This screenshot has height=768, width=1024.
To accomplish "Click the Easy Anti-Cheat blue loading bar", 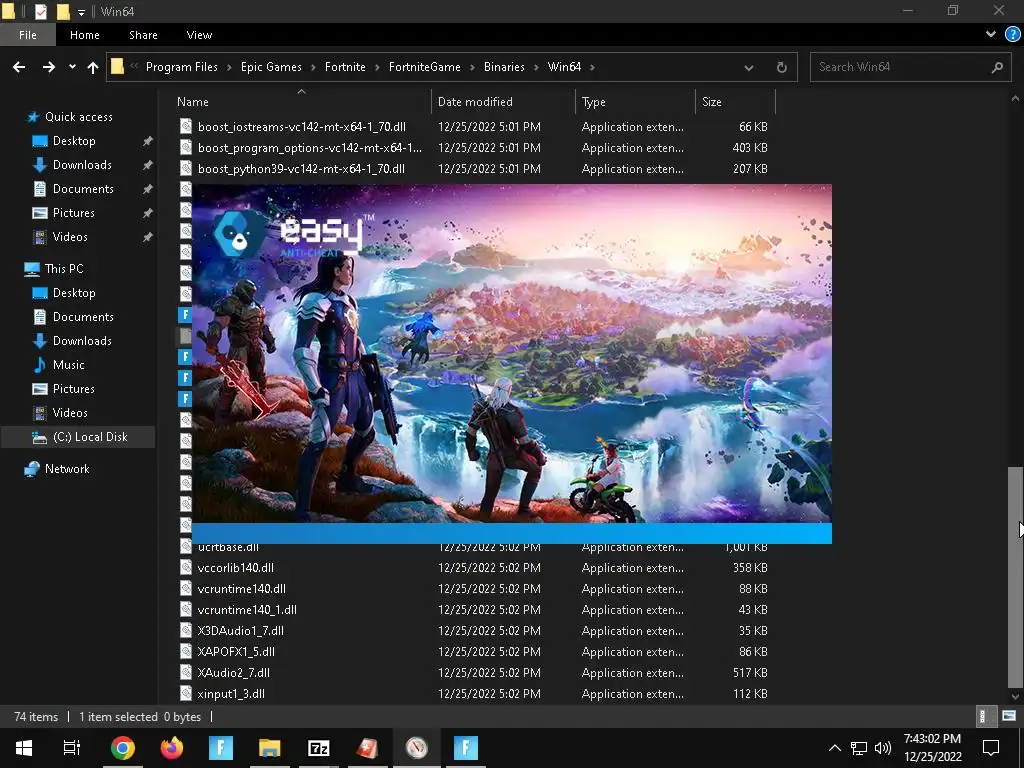I will click(x=511, y=533).
